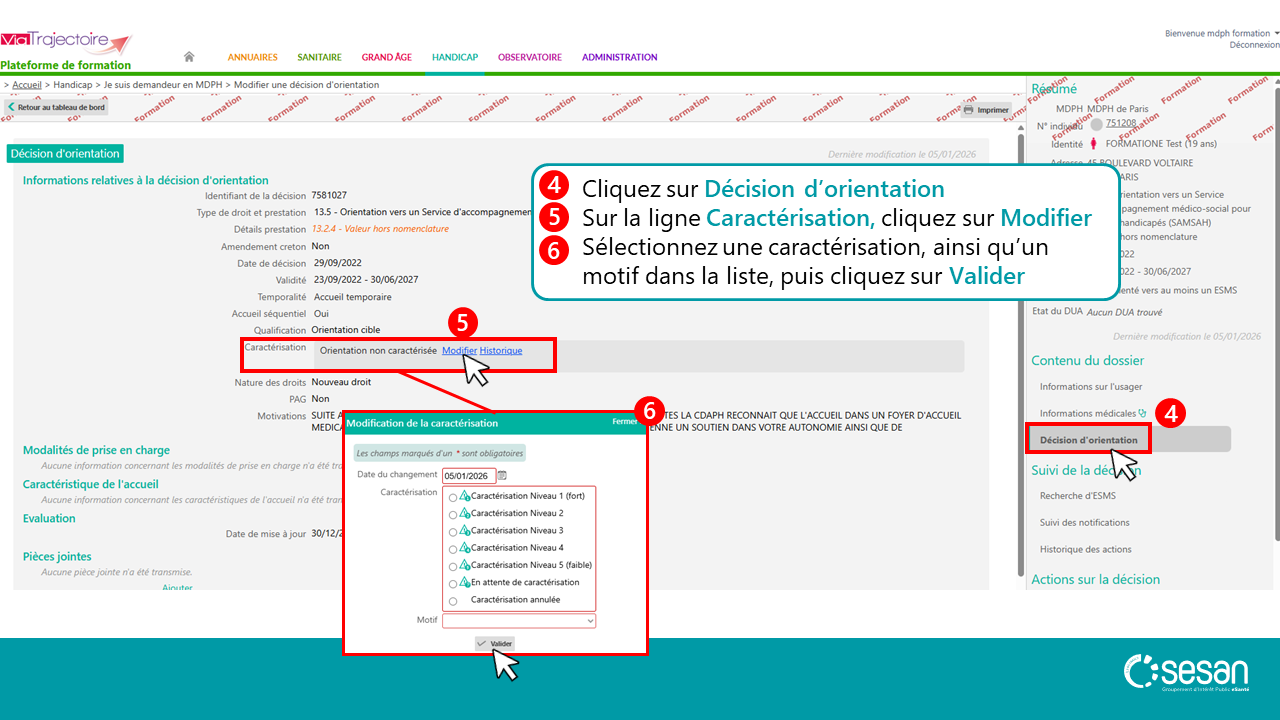
Task: Click the pink person icon next to Identité
Action: (1093, 144)
